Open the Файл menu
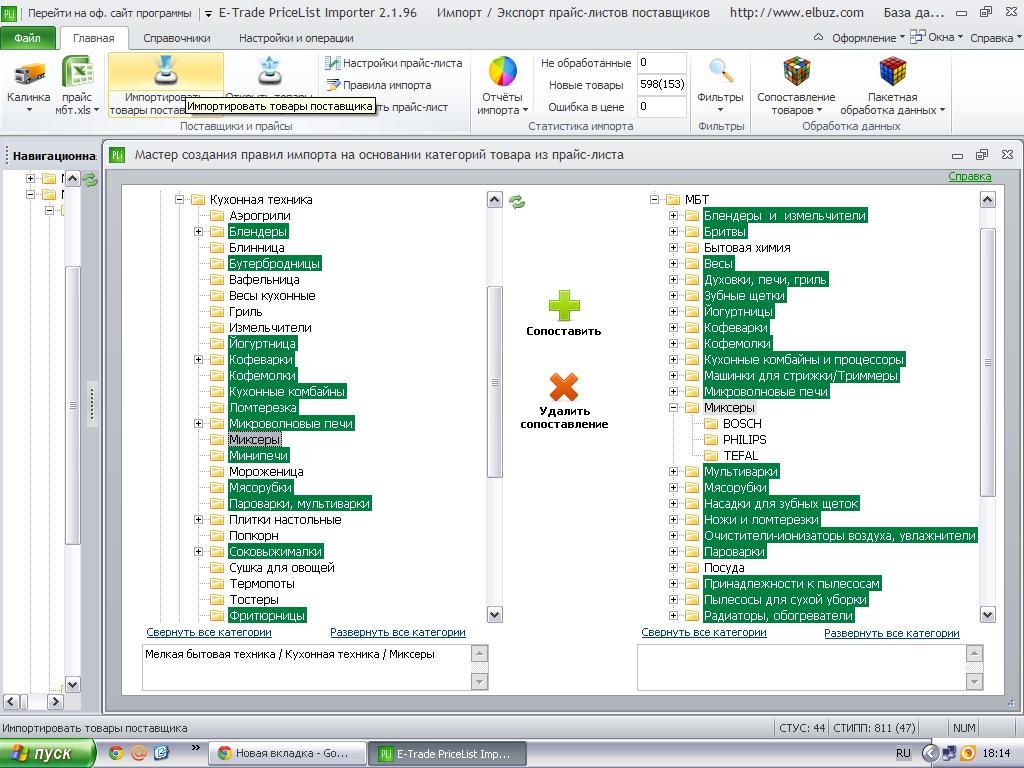The image size is (1024, 768). click(x=27, y=38)
